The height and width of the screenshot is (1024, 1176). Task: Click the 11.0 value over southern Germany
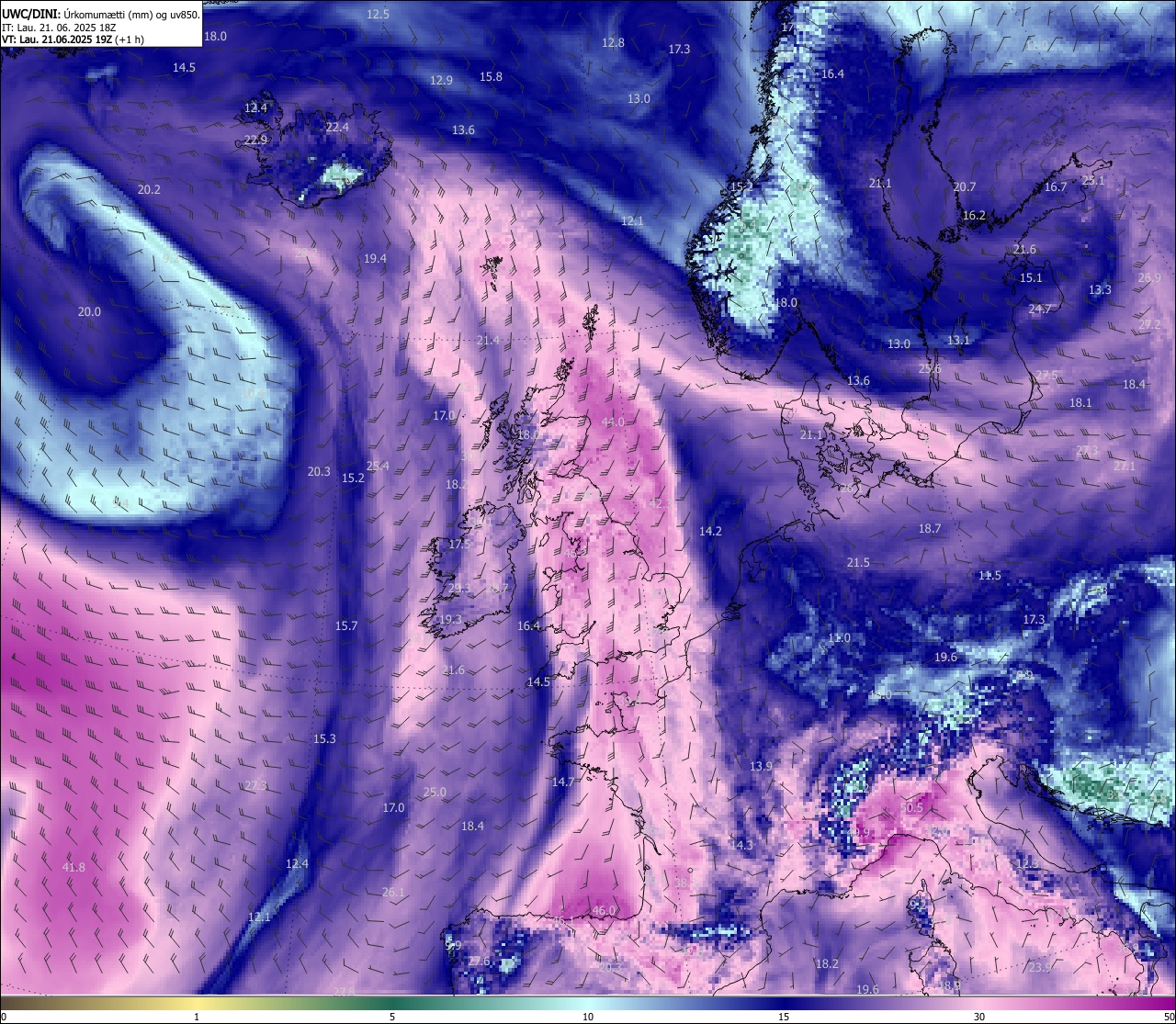[x=839, y=637]
